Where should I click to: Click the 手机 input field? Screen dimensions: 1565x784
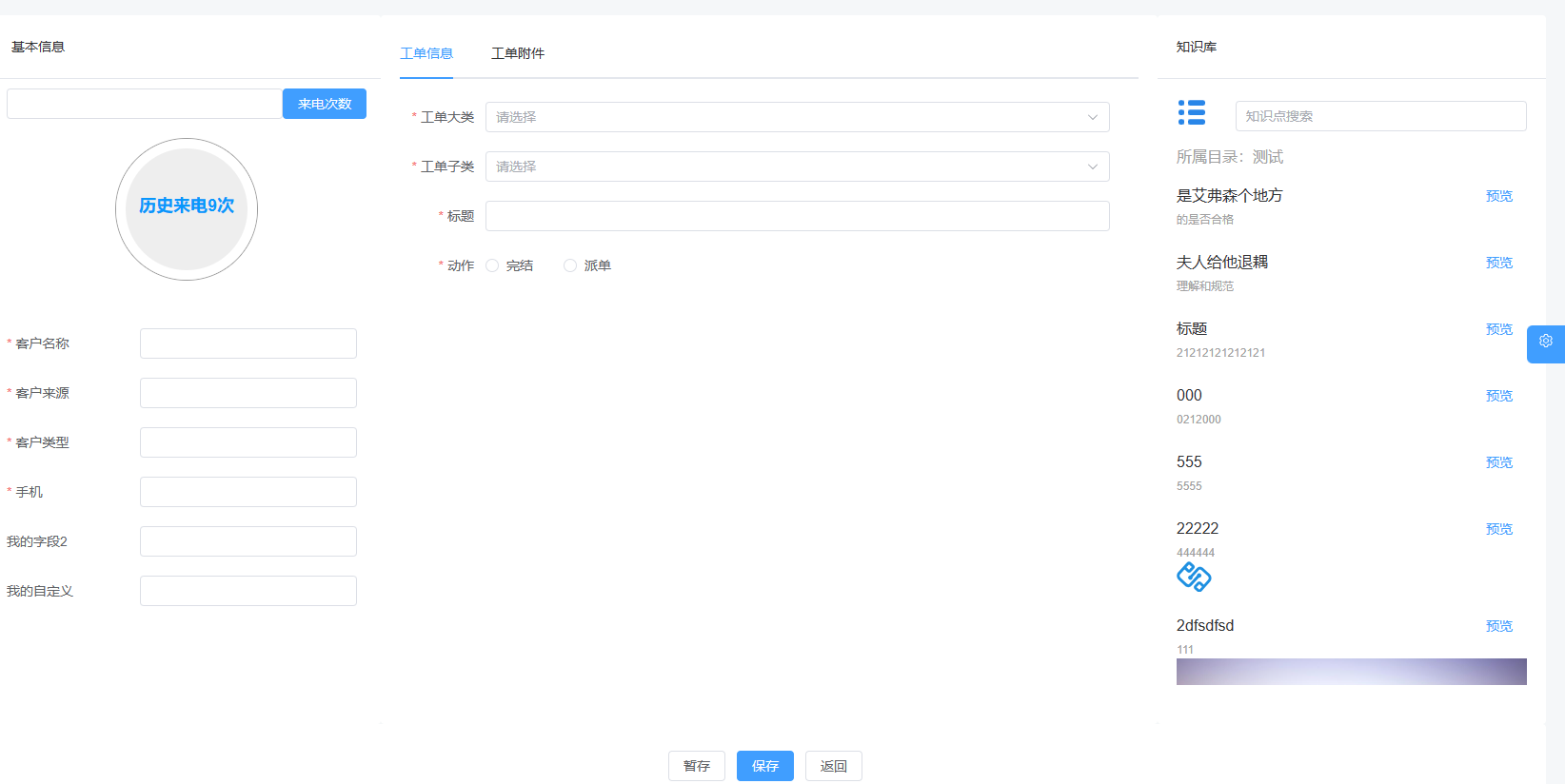coord(248,492)
